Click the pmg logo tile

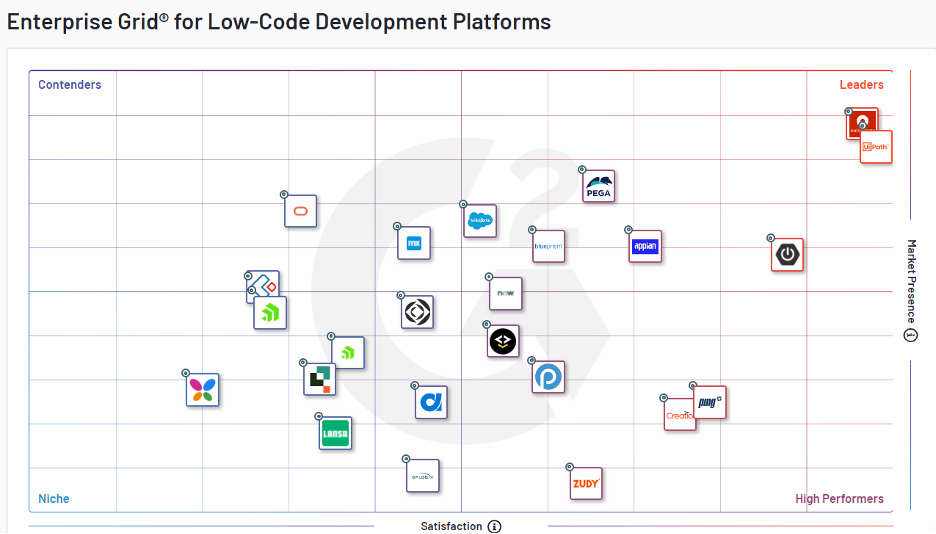tap(710, 402)
